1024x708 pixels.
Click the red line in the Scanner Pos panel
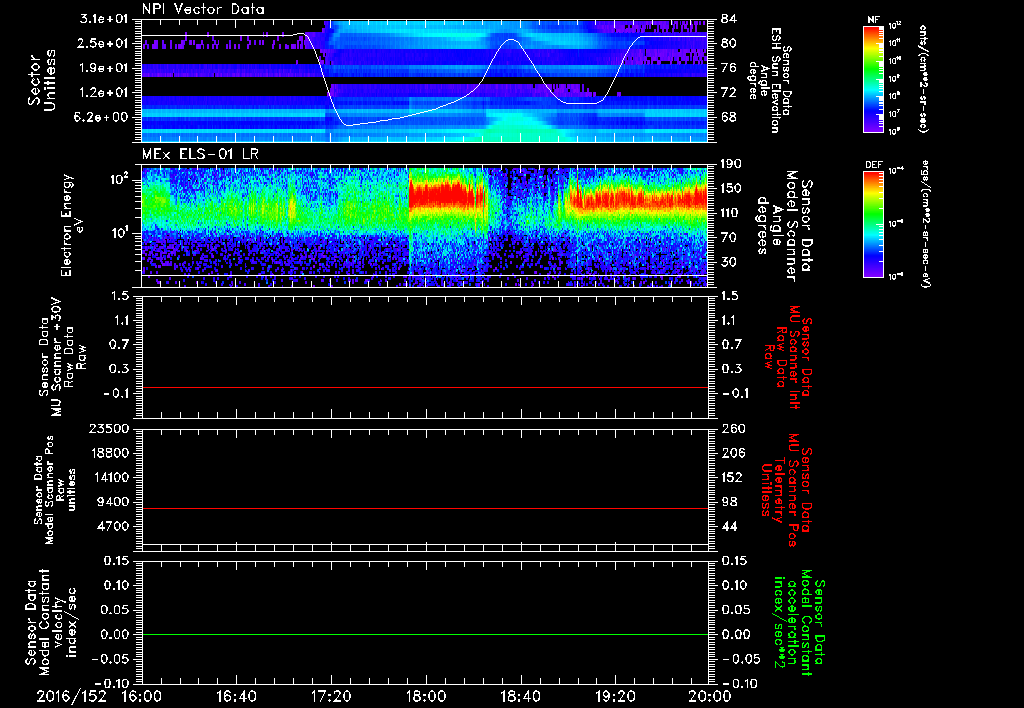[424, 508]
